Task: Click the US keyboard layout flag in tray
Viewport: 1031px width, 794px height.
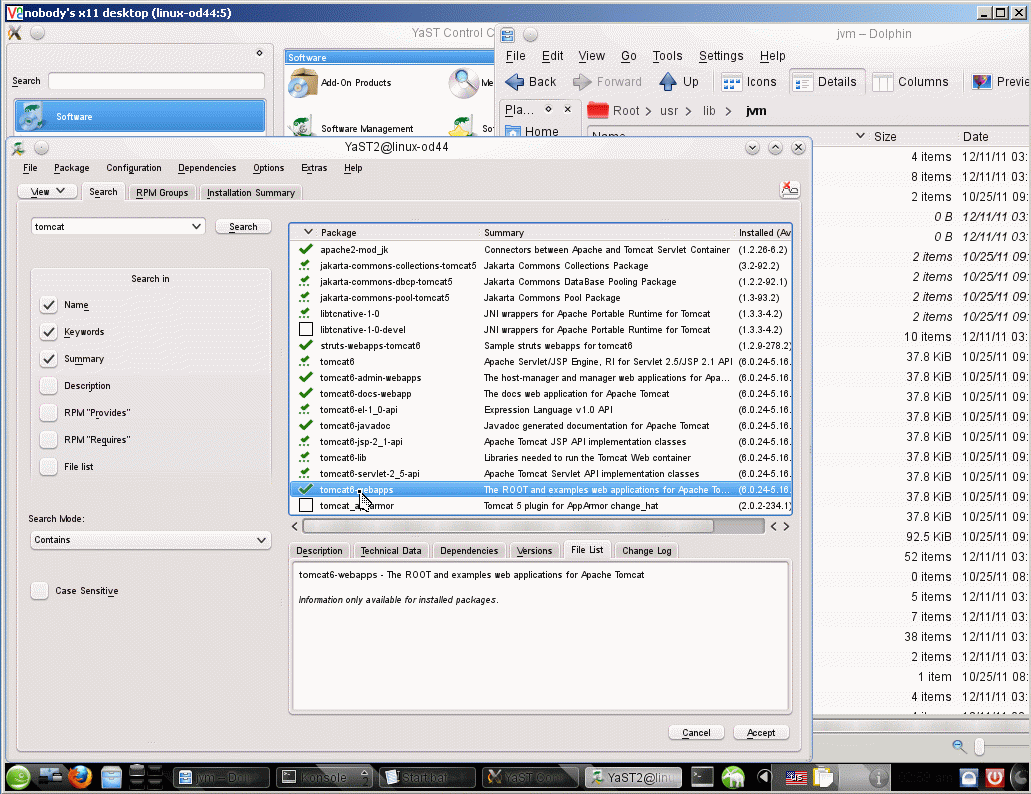Action: tap(796, 778)
